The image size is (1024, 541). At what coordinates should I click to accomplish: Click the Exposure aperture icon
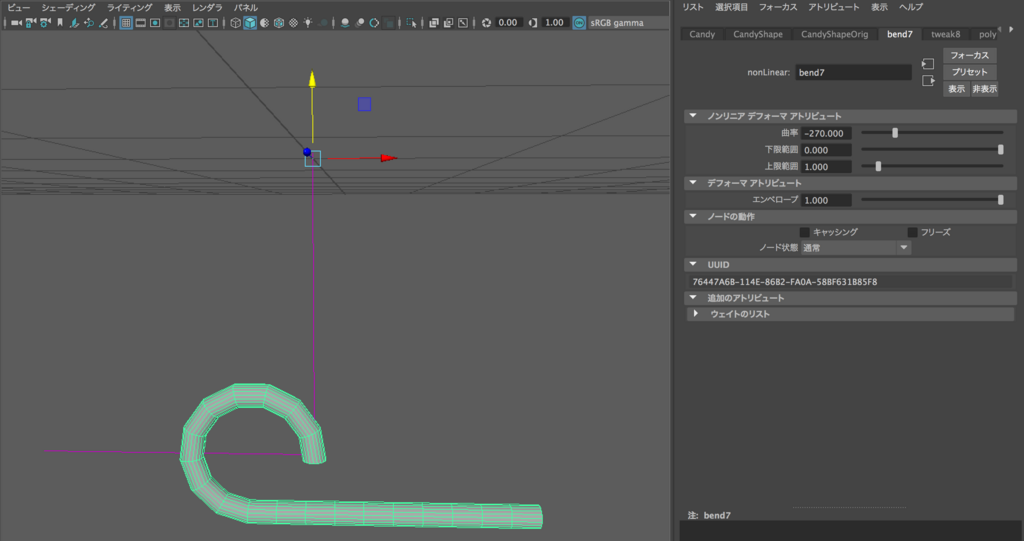click(486, 23)
